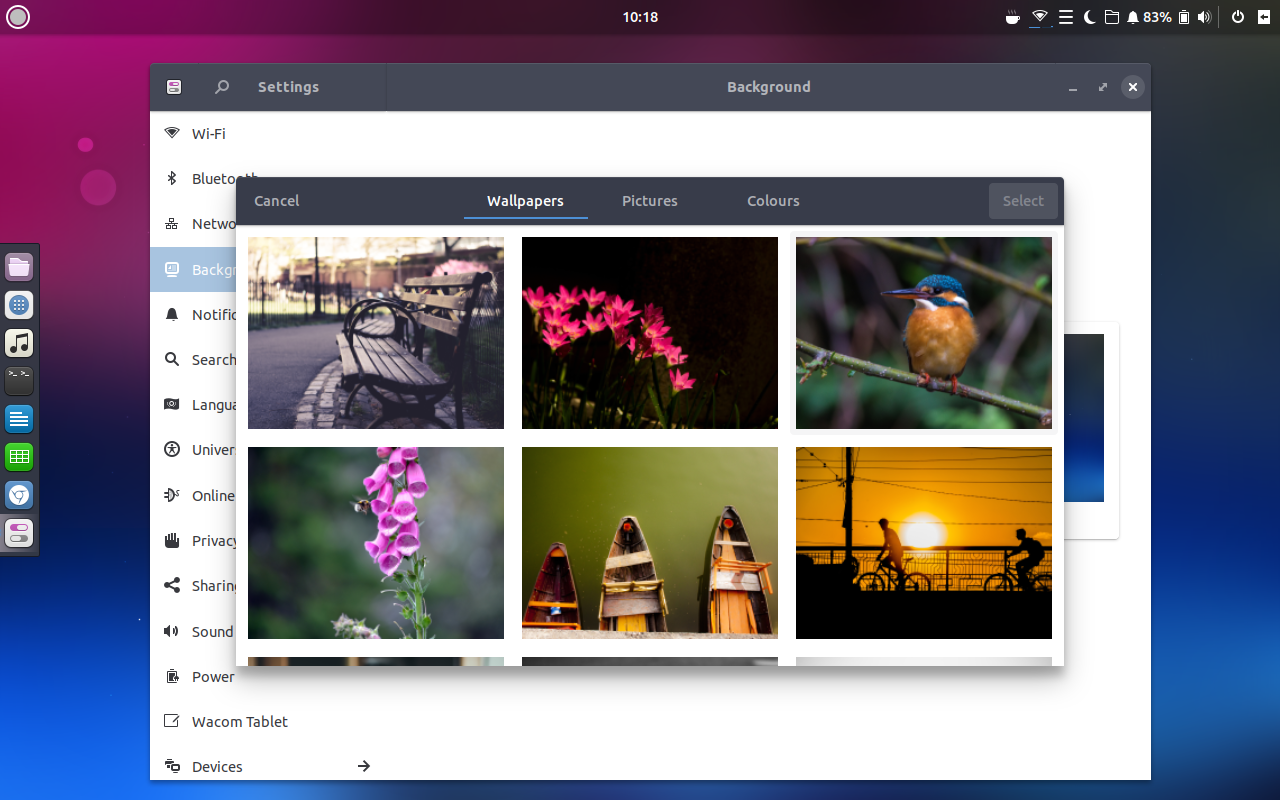Open Wi-Fi settings in the sidebar
This screenshot has height=800, width=1280.
pos(268,134)
